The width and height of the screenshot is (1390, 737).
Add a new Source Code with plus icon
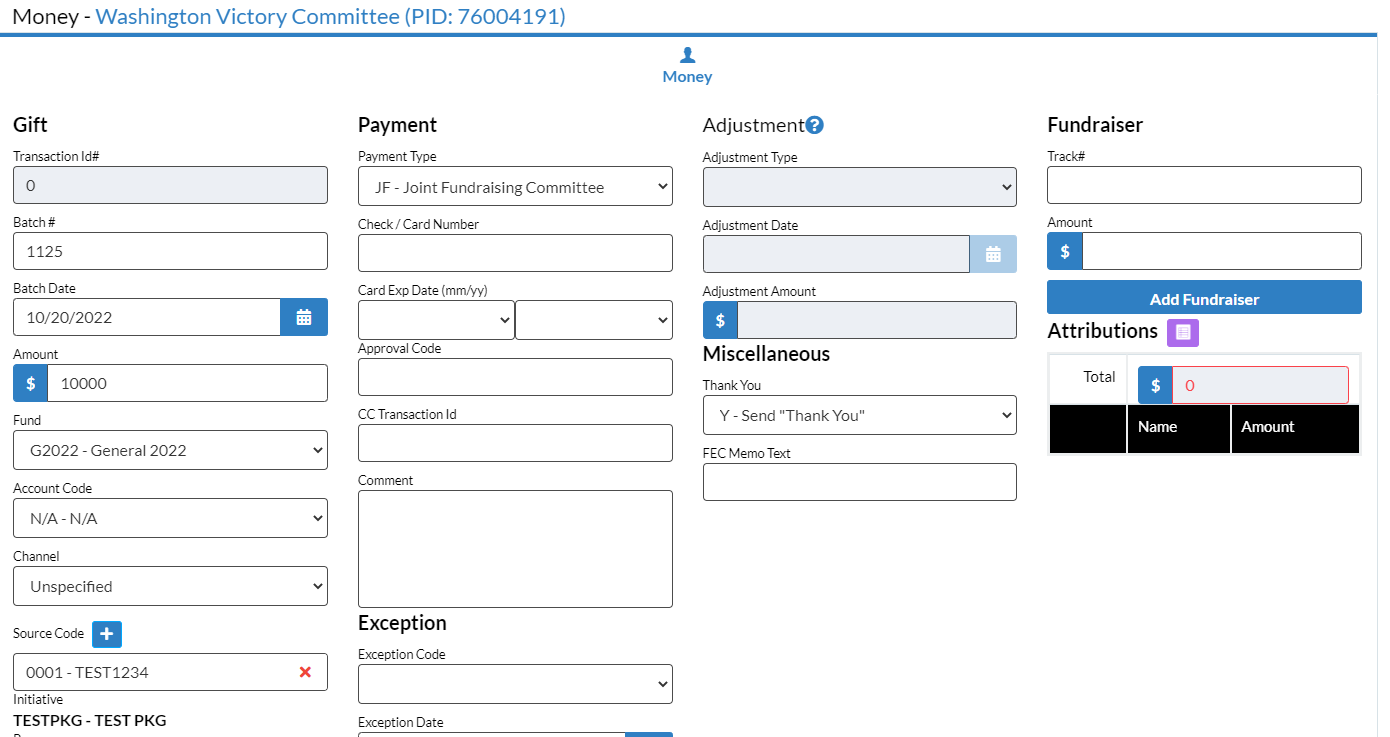pyautogui.click(x=107, y=634)
